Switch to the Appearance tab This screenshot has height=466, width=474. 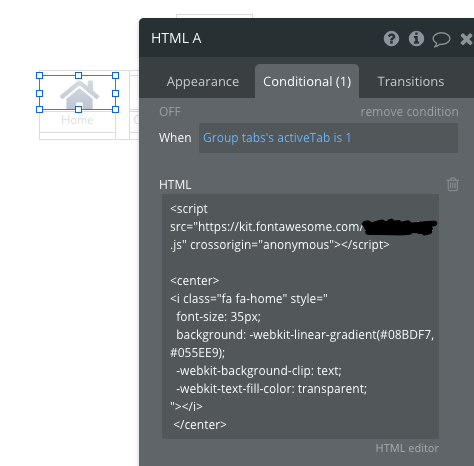coord(203,82)
